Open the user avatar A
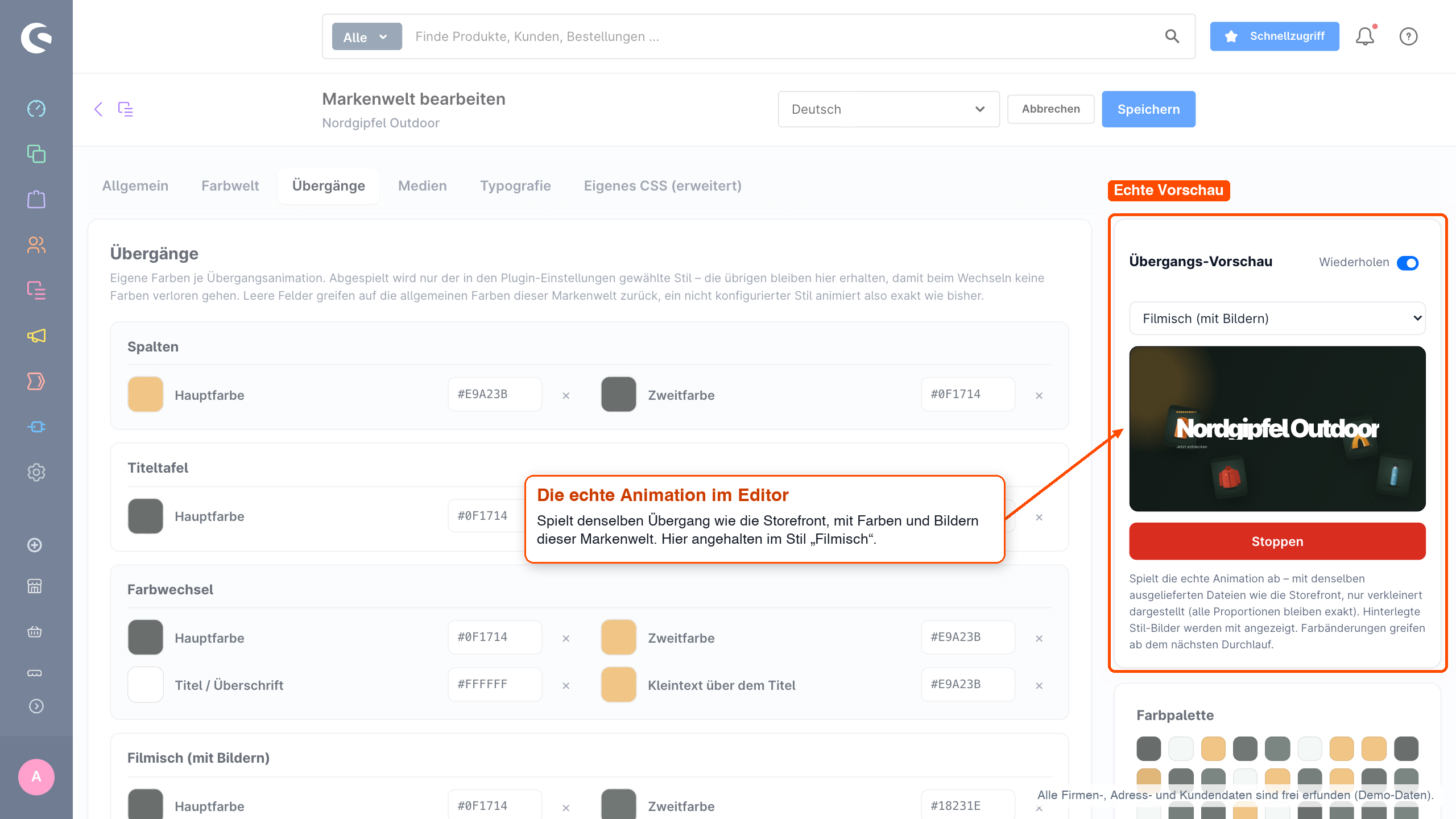1456x819 pixels. point(36,776)
